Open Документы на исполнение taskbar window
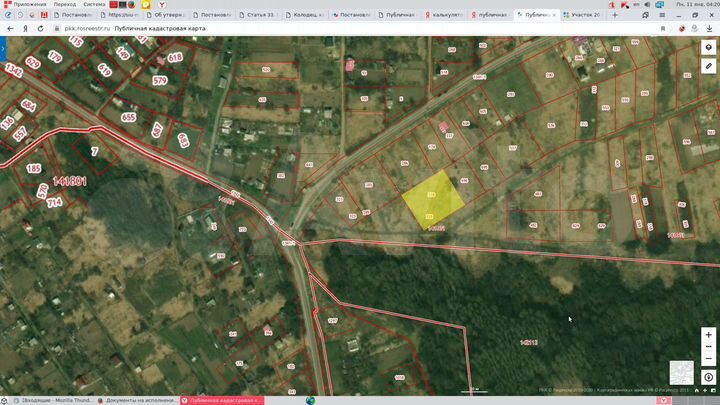The height and width of the screenshot is (405, 720). click(x=137, y=400)
